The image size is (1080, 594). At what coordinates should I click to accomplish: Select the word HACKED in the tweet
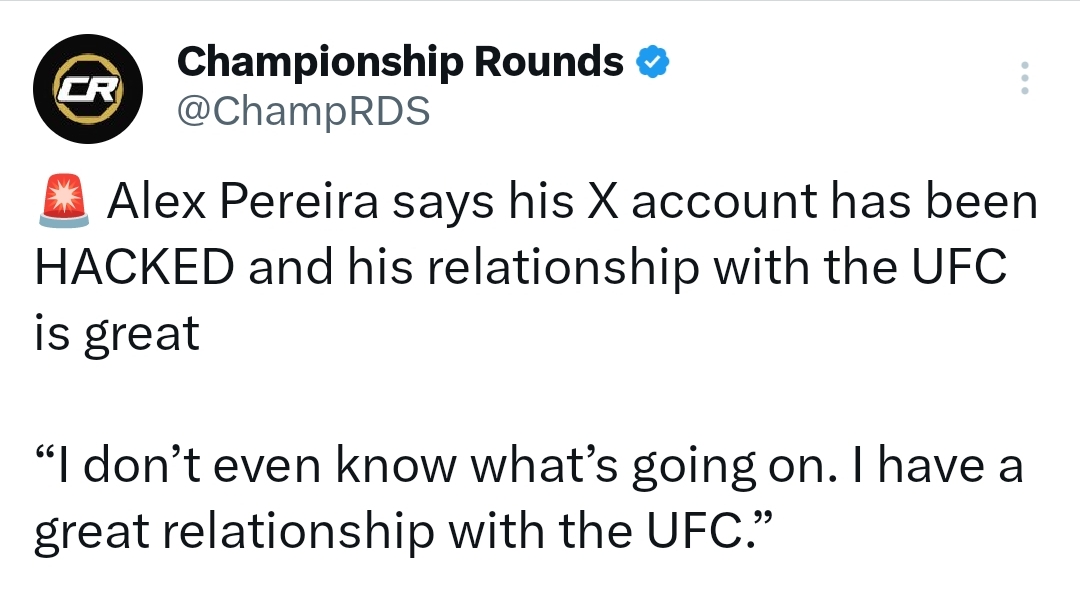coord(135,267)
